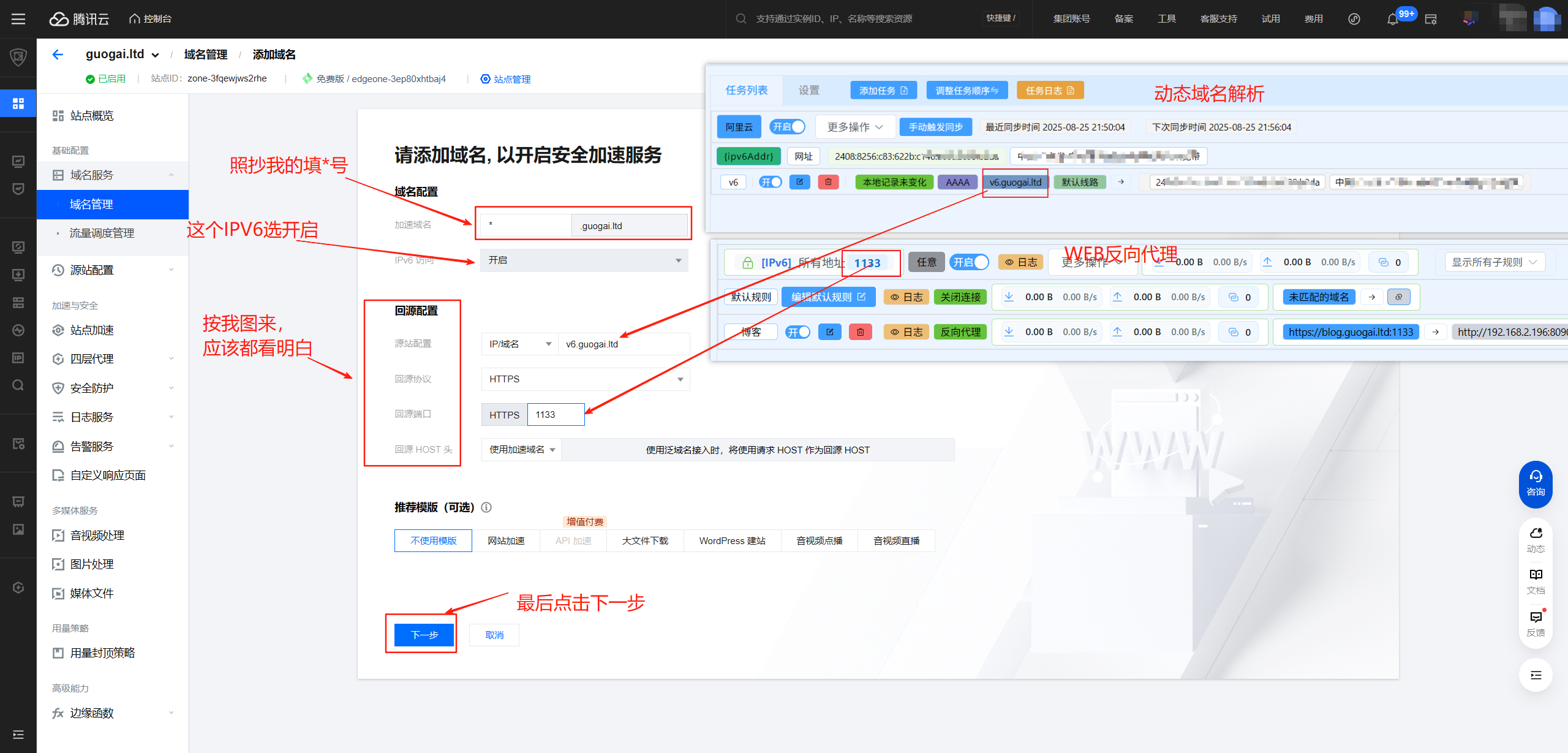Click the 回源端口 1133 input field
Screen dimensions: 1568x753
555,415
